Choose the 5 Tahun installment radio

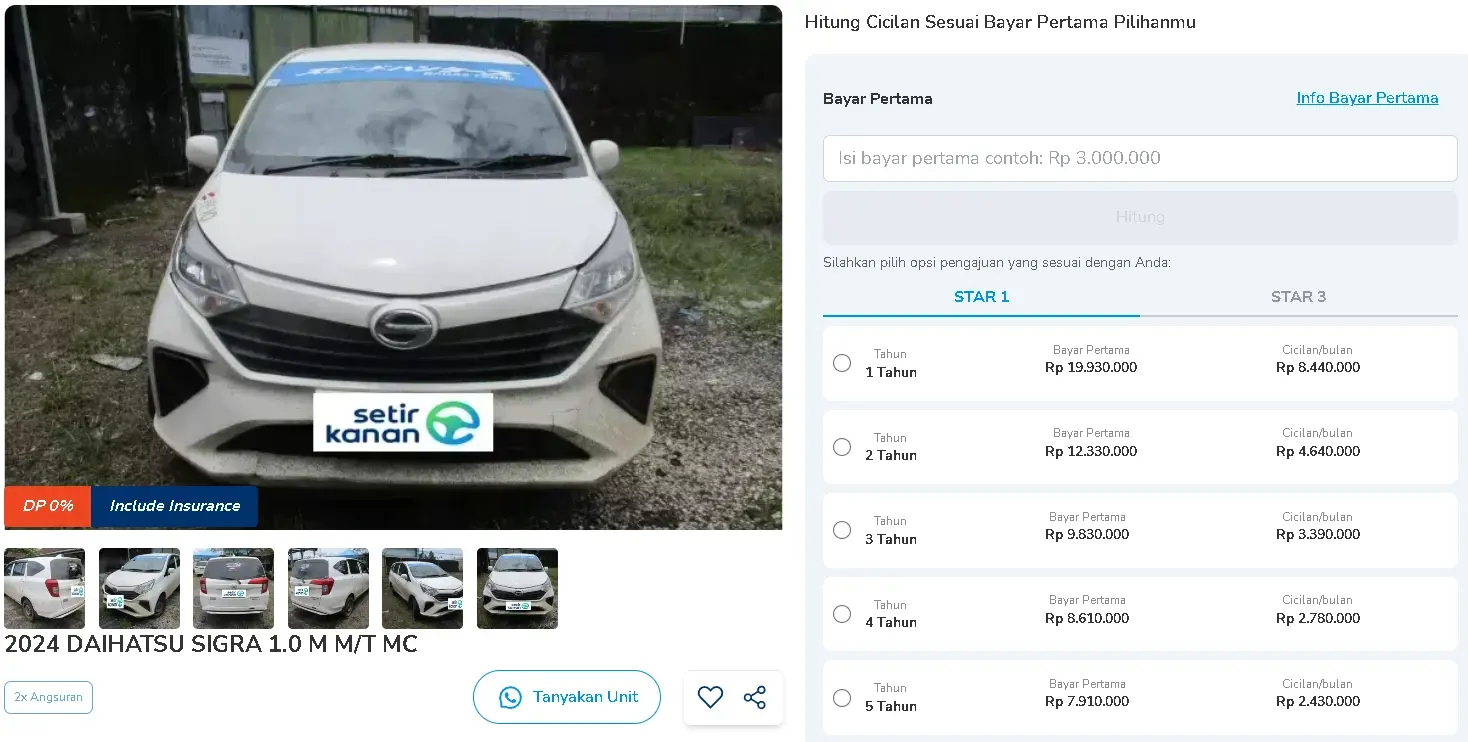tap(842, 698)
